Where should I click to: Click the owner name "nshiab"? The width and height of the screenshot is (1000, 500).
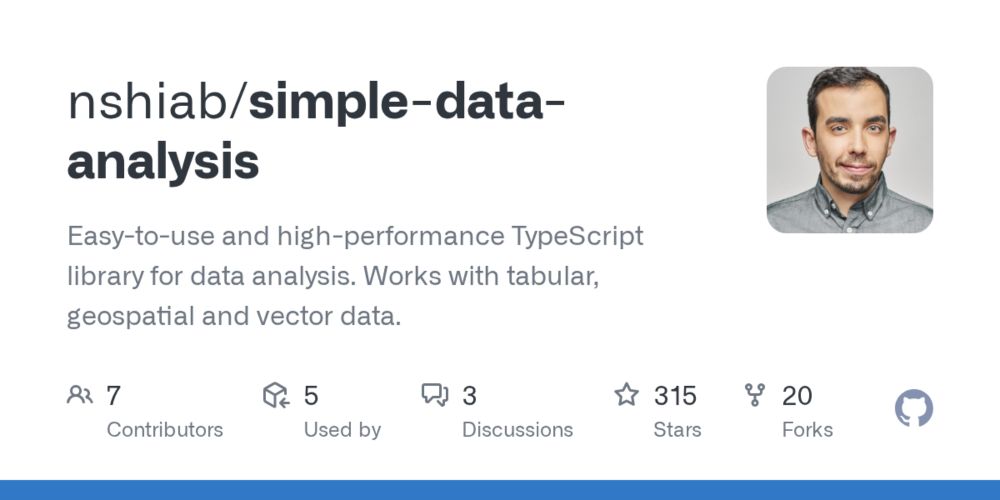click(x=149, y=103)
